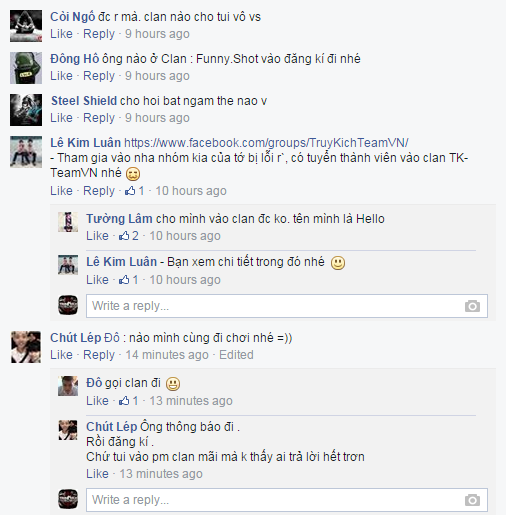Click 14 minutes ago timestamp

click(167, 355)
